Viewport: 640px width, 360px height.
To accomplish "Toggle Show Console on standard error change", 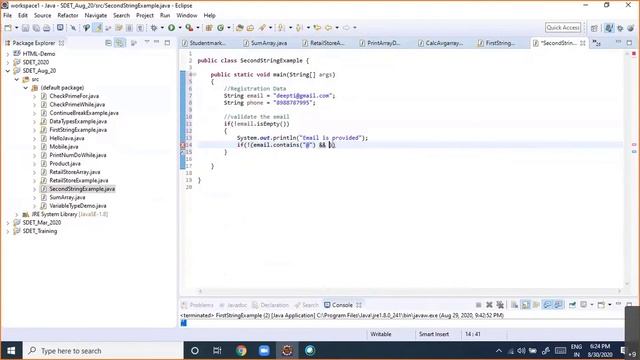I will [558, 305].
